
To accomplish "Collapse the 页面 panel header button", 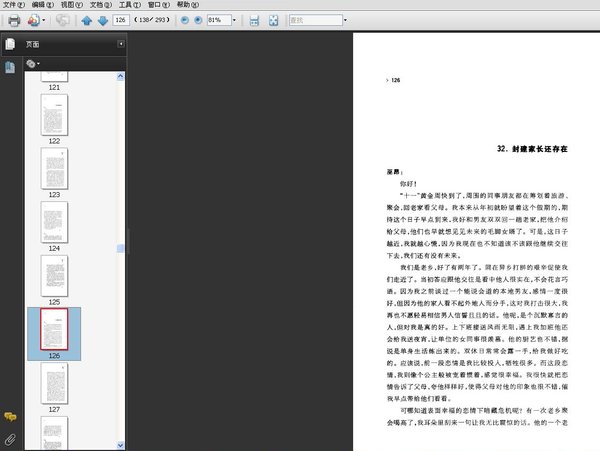I will click(x=121, y=44).
